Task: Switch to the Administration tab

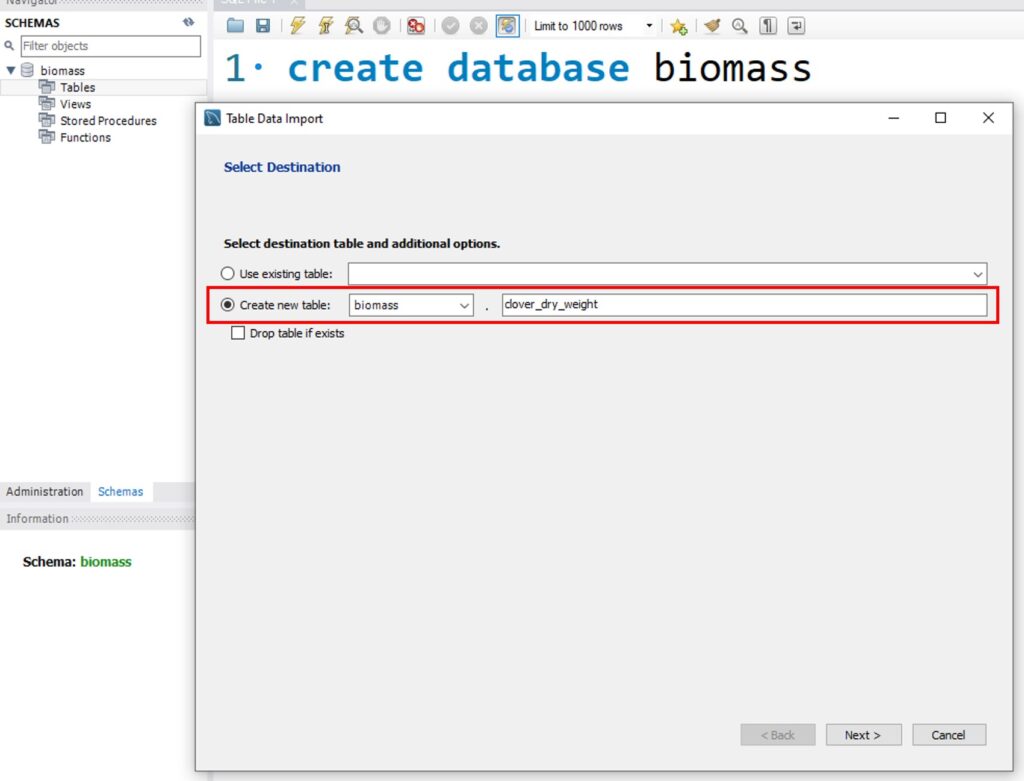Action: (45, 492)
